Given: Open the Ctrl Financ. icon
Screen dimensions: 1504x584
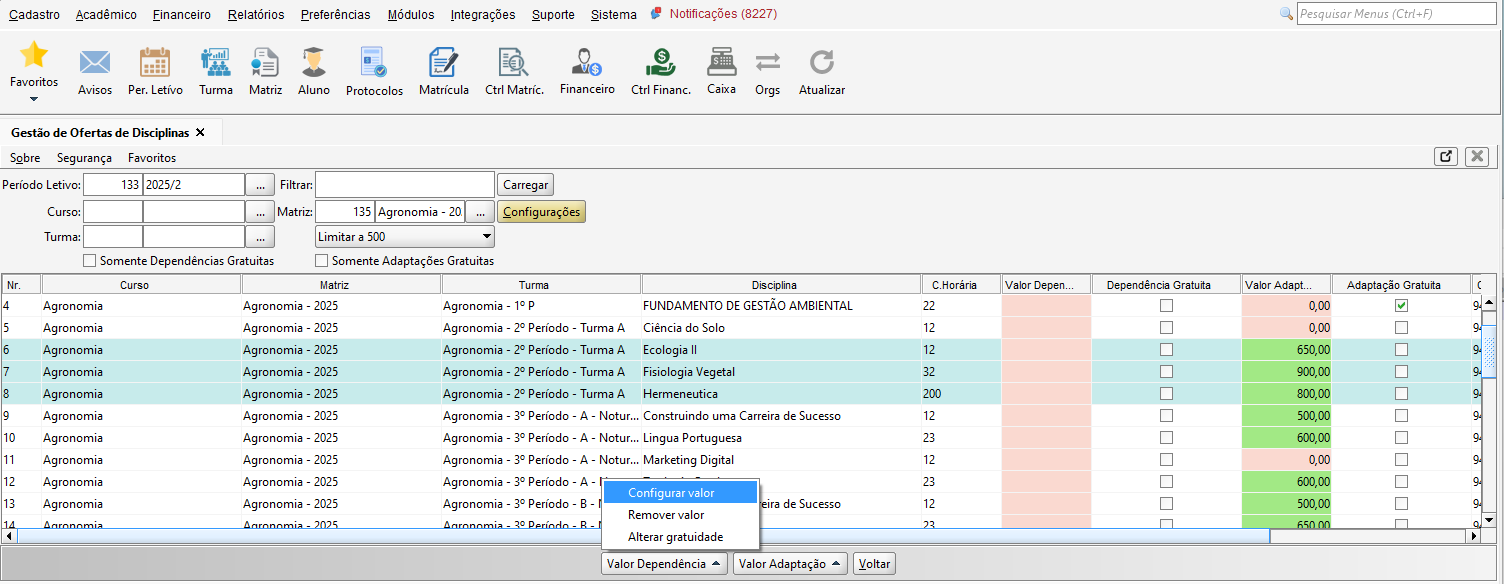Looking at the screenshot, I should (x=660, y=63).
